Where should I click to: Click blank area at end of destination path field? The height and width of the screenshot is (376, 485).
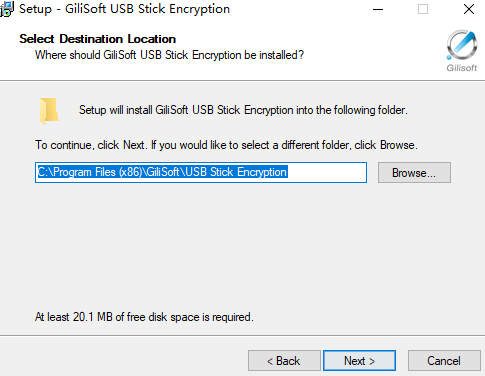[x=327, y=172]
